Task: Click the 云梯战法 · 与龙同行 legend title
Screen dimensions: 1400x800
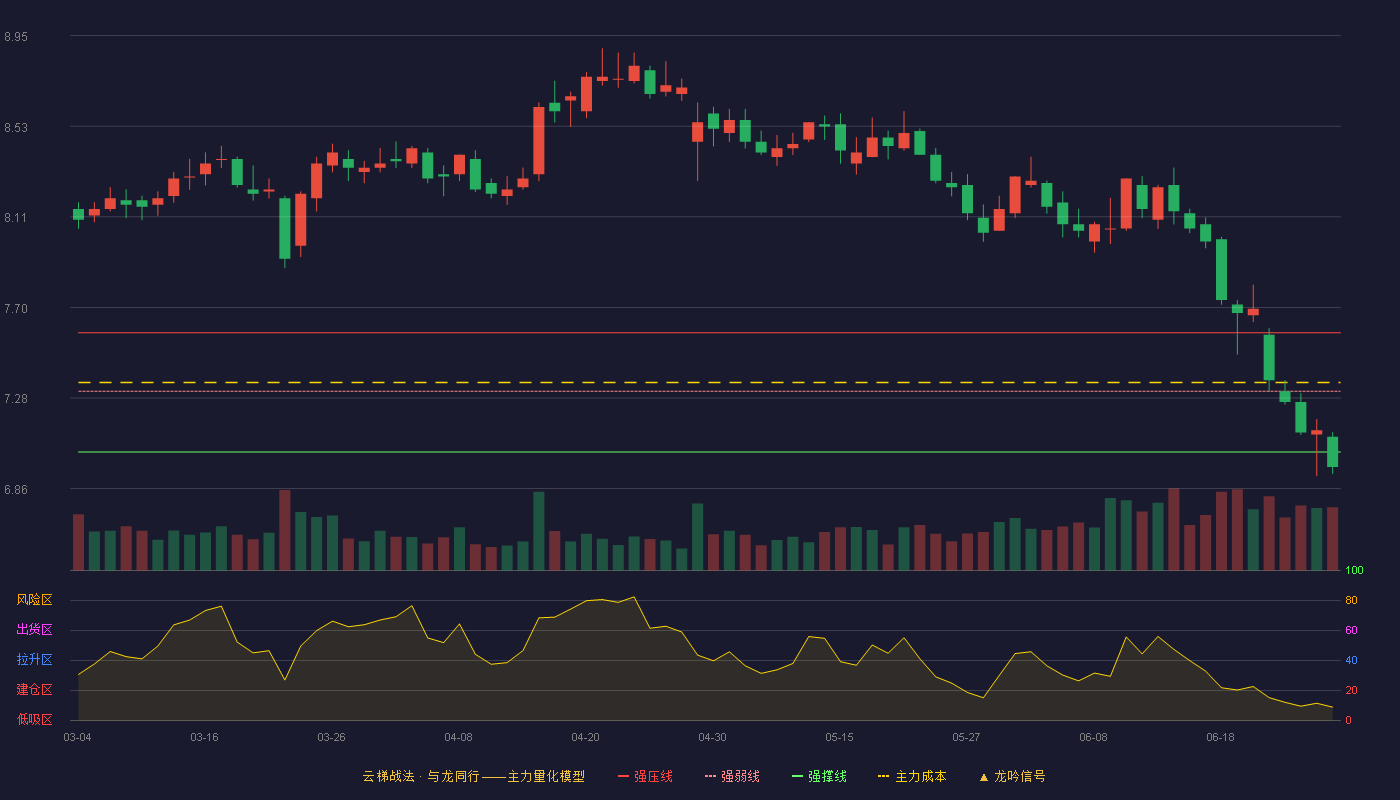Action: click(x=474, y=776)
